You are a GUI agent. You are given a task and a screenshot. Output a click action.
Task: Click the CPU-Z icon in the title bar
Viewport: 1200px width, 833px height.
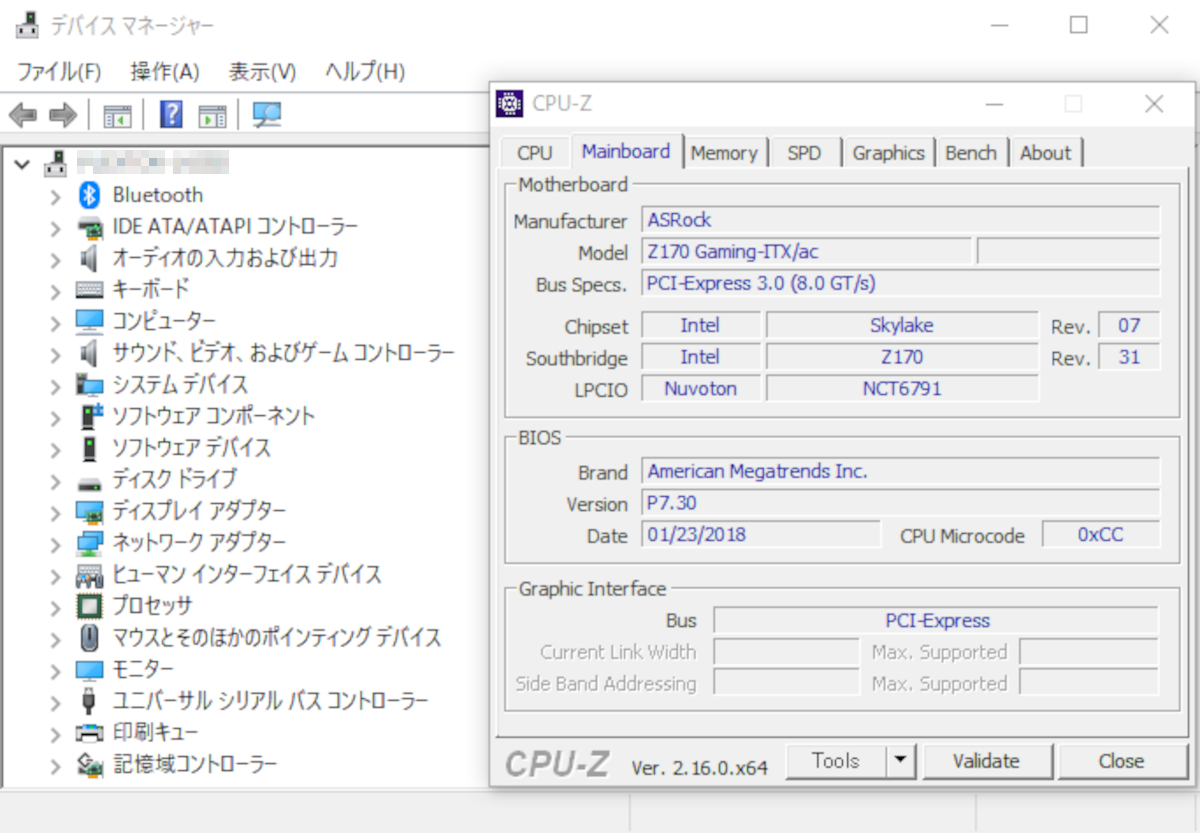(510, 103)
